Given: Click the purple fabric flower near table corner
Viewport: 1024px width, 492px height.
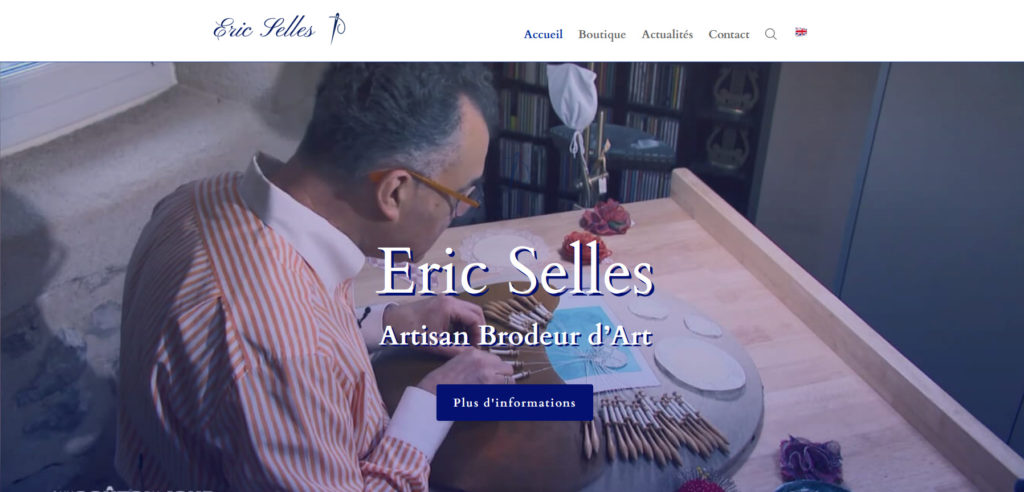Looking at the screenshot, I should [x=810, y=459].
